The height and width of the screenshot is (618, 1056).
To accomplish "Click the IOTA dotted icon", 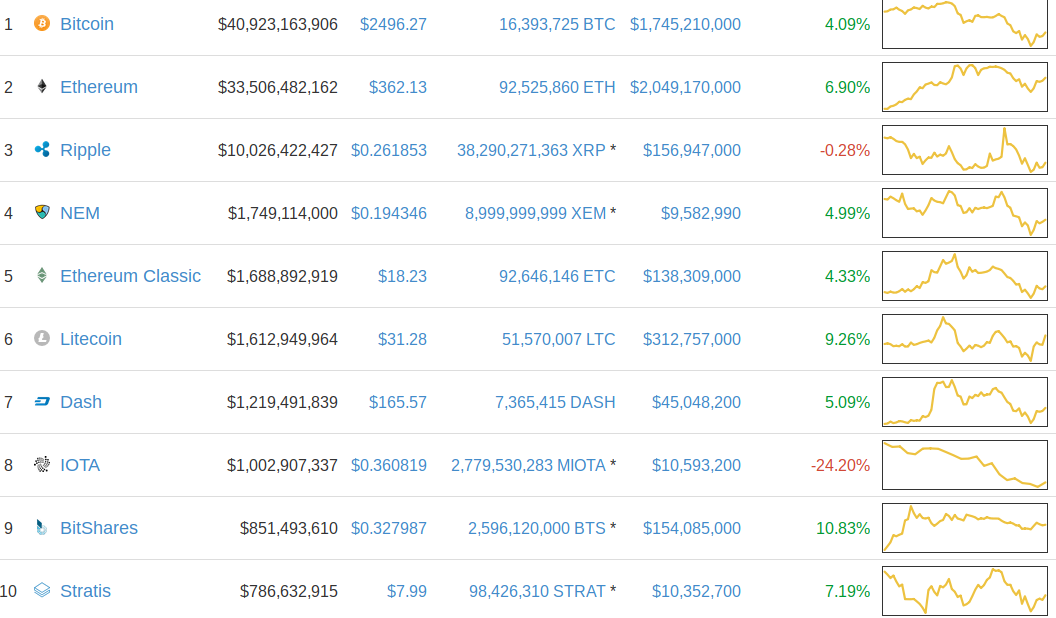I will click(x=41, y=465).
